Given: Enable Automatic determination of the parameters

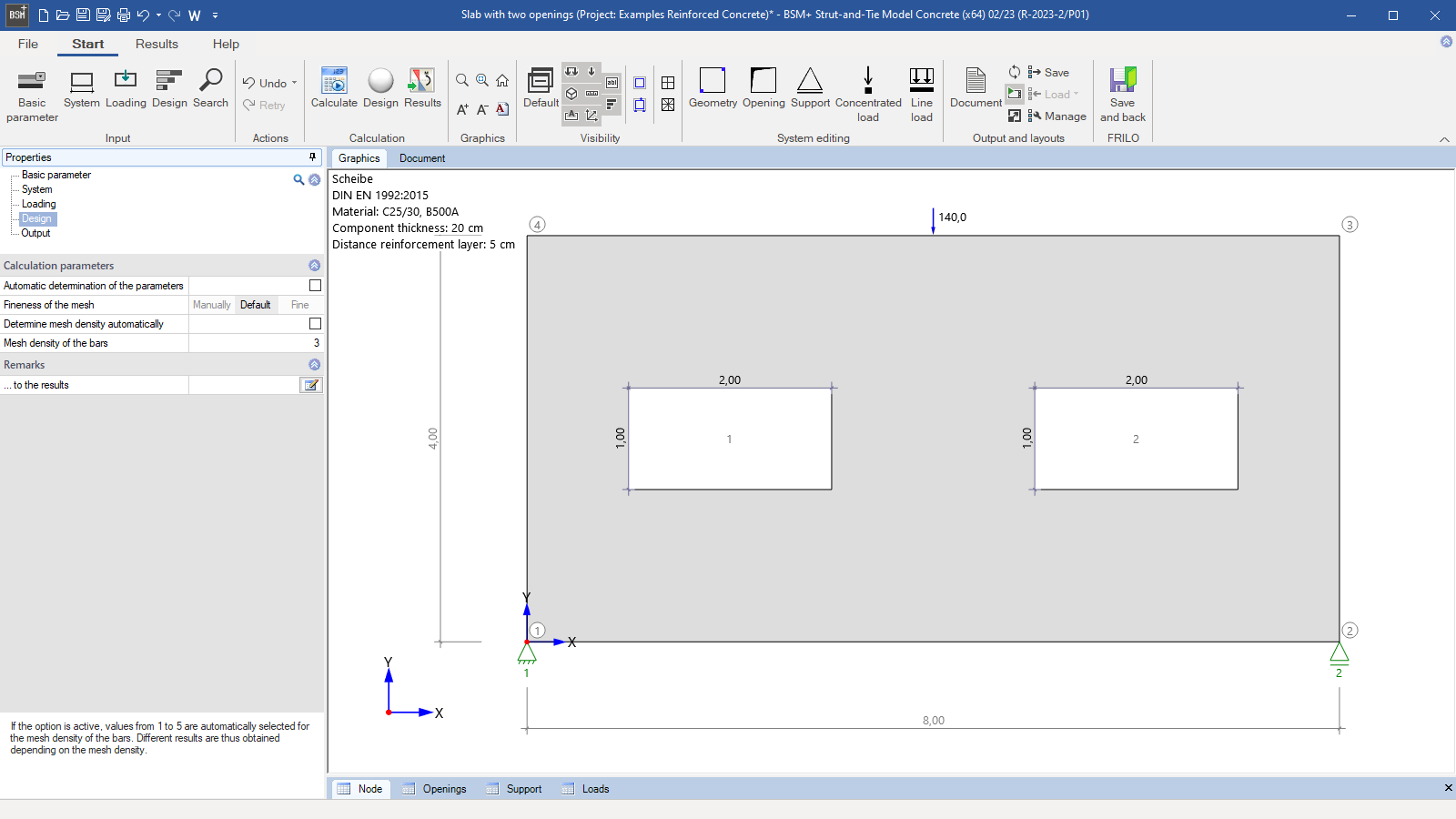Looking at the screenshot, I should pos(315,286).
